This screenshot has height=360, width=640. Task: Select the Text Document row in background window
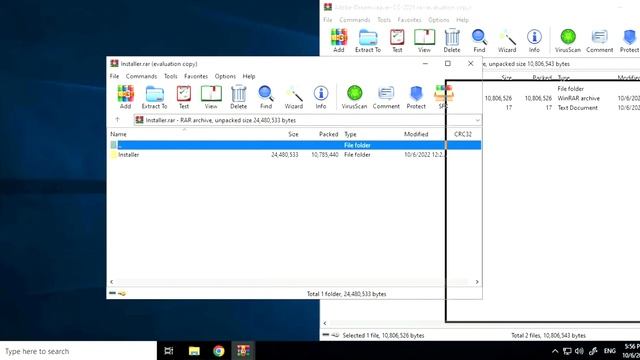562,108
